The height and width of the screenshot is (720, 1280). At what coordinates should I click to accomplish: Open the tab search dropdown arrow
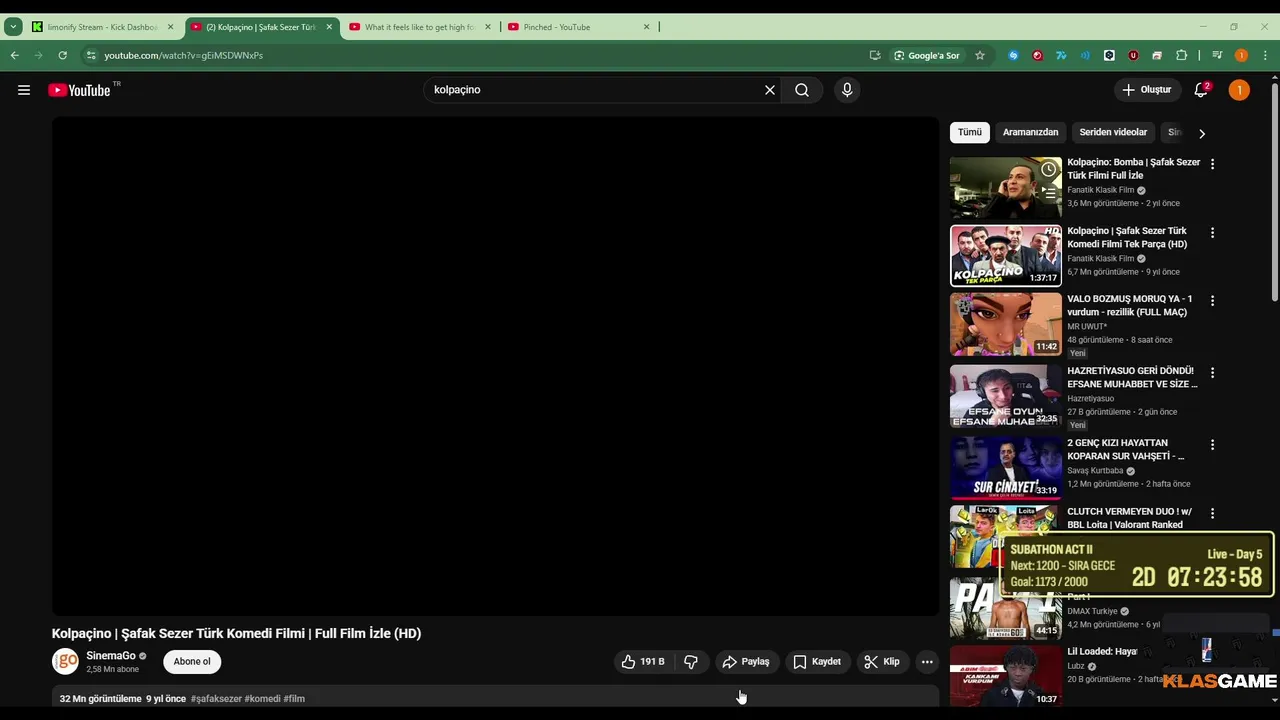[x=13, y=27]
